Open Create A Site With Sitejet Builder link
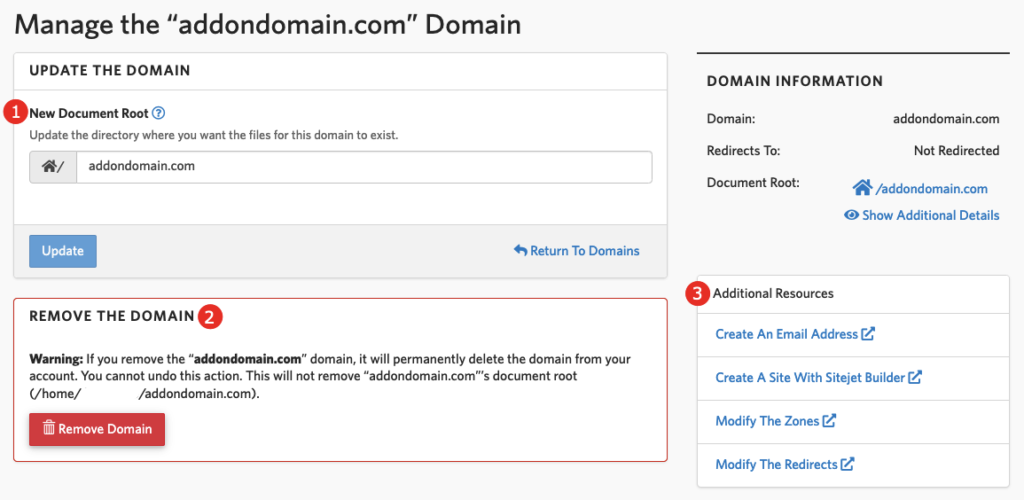1024x500 pixels. [818, 377]
